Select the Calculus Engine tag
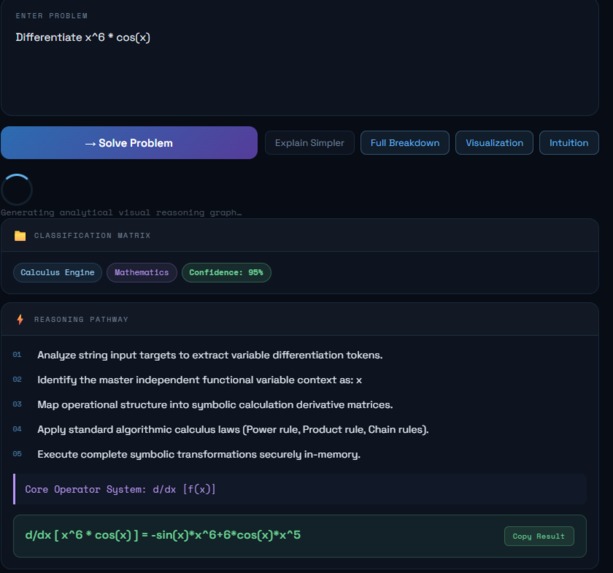This screenshot has width=613, height=573. (x=57, y=272)
